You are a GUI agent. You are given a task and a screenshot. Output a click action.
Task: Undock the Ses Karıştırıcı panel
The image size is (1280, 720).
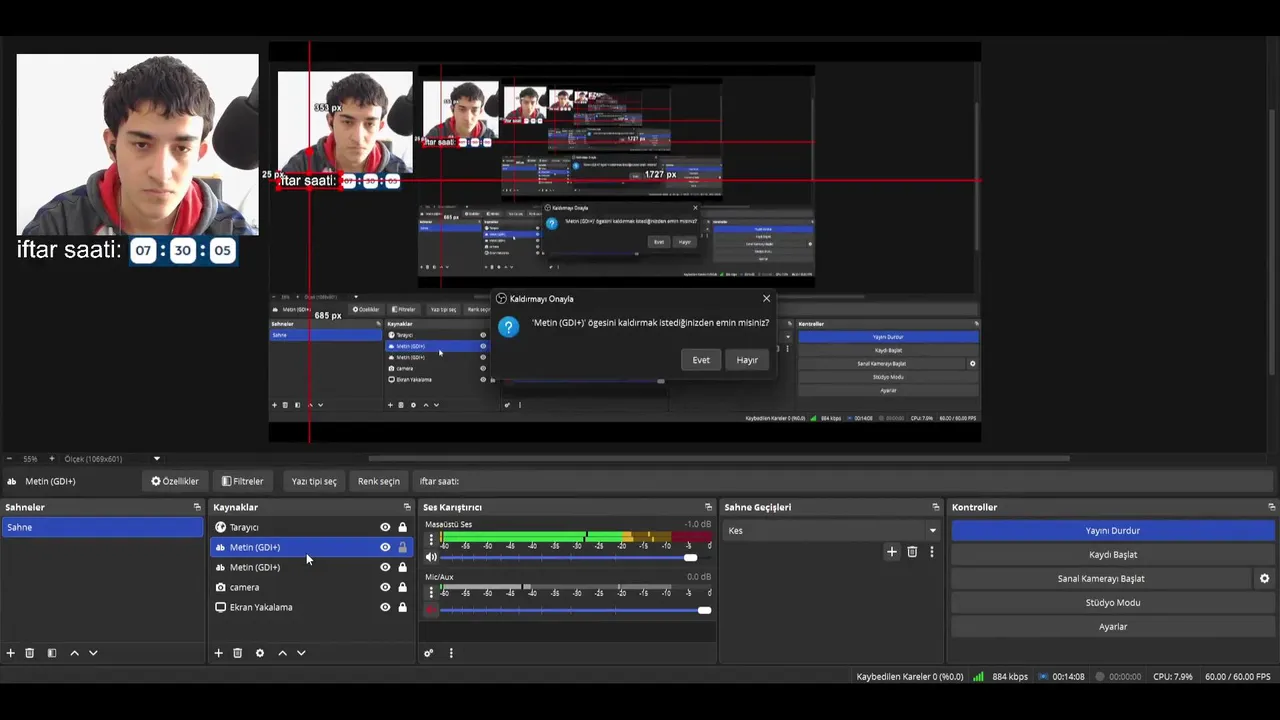[708, 507]
